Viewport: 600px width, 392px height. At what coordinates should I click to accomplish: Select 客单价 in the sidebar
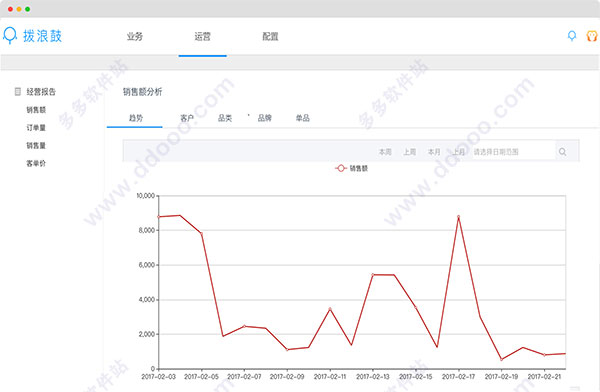[x=36, y=163]
